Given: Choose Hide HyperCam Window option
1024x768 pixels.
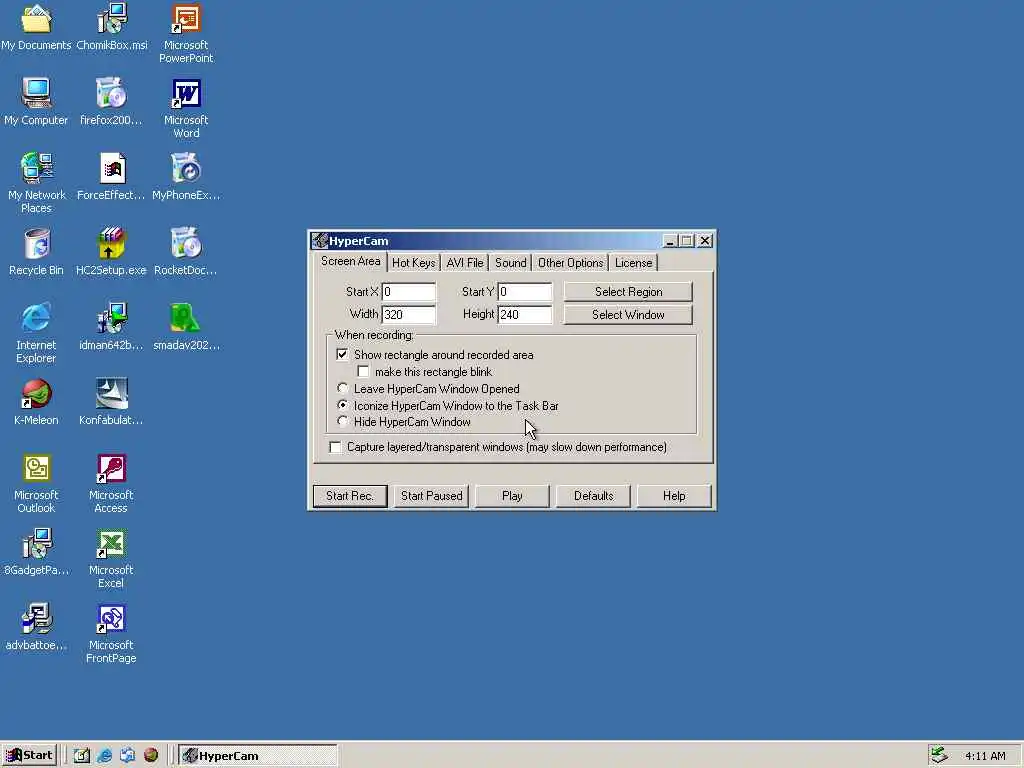Looking at the screenshot, I should pos(342,422).
